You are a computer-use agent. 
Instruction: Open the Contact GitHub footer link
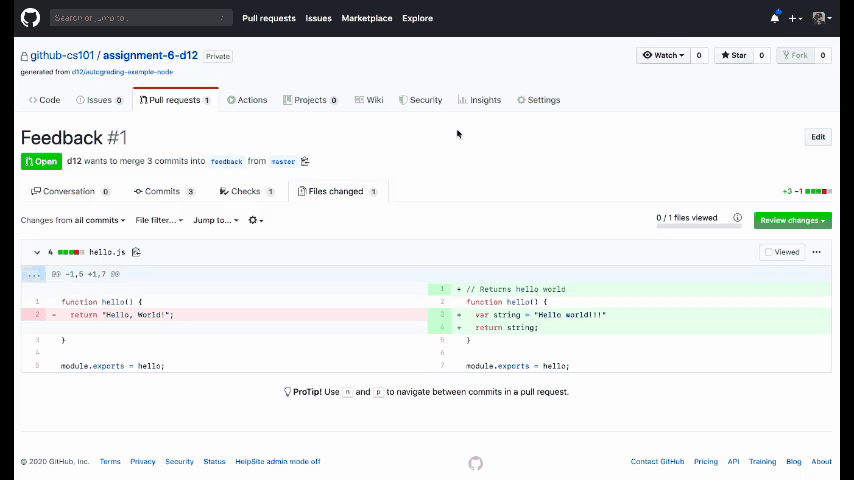(657, 461)
